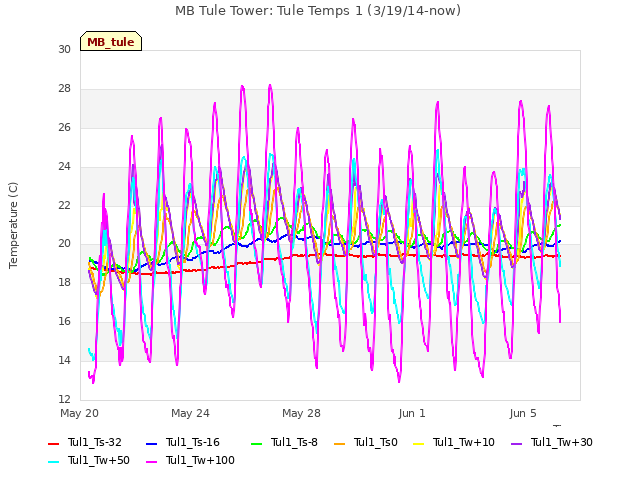Click the May 28 x-axis label
Screen dimensions: 640x480
tap(302, 413)
